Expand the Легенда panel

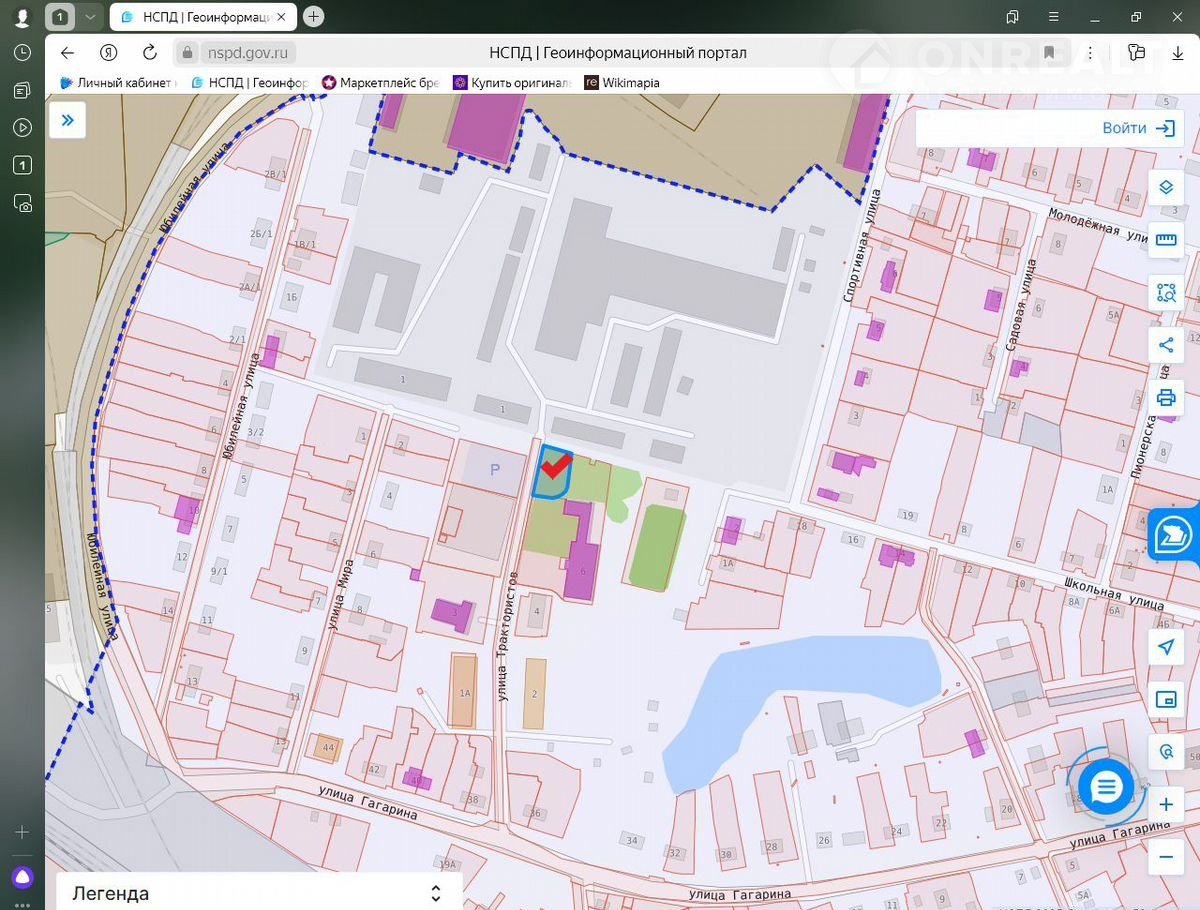[x=435, y=893]
